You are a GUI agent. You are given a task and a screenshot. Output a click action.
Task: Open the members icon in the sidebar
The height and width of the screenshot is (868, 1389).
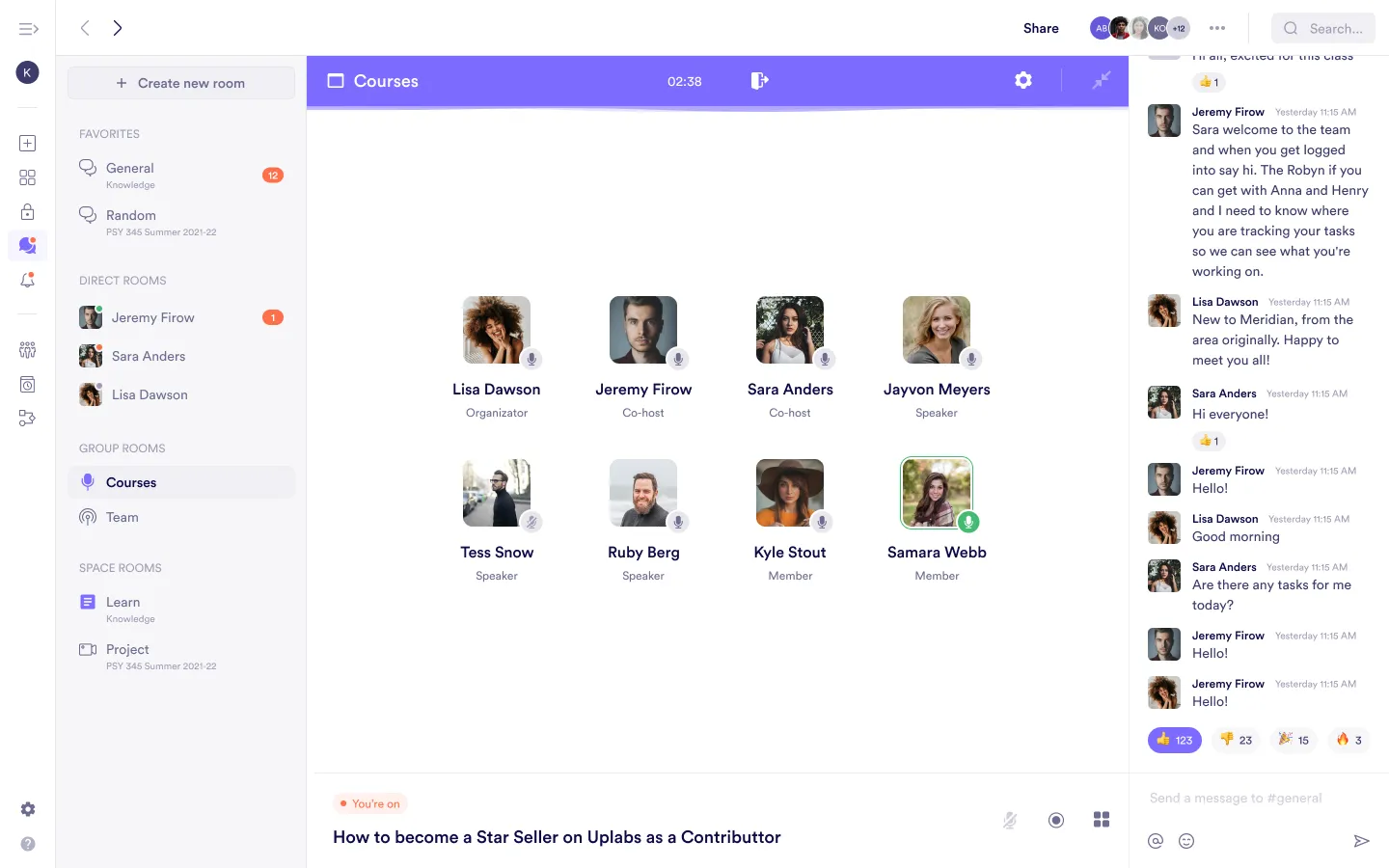[x=27, y=349]
